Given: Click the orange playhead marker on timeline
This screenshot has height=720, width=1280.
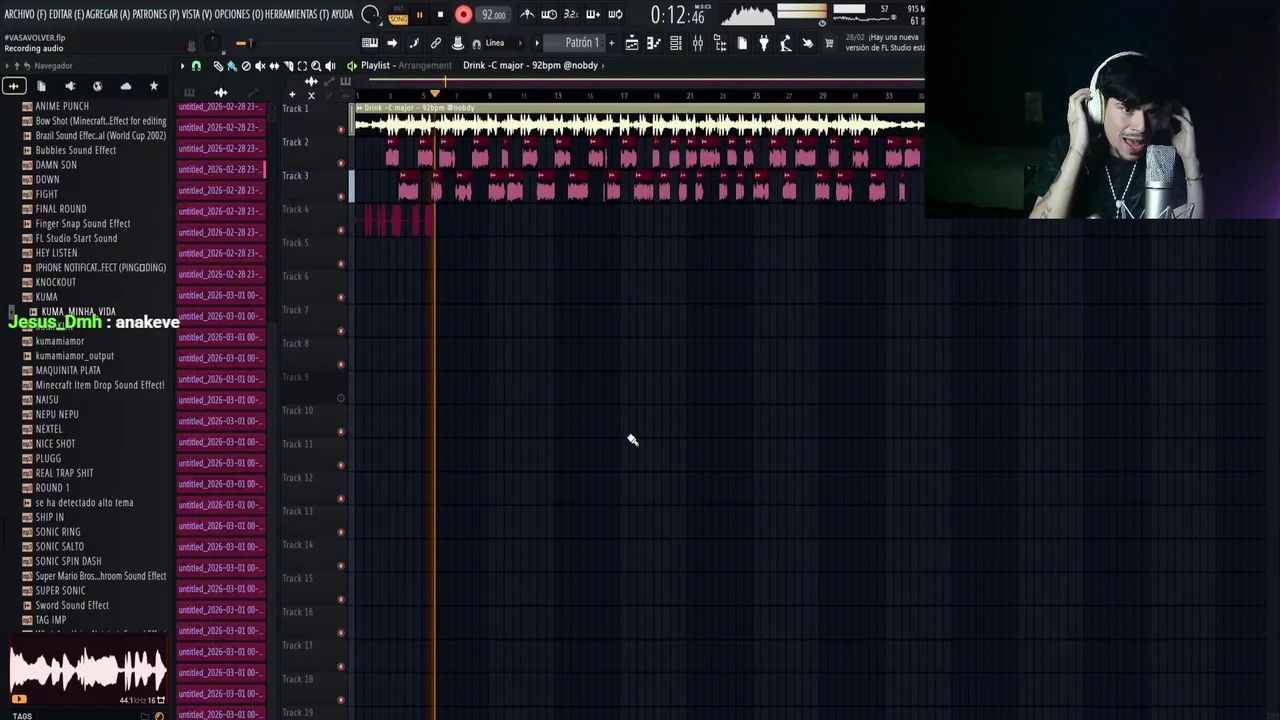Looking at the screenshot, I should [435, 93].
